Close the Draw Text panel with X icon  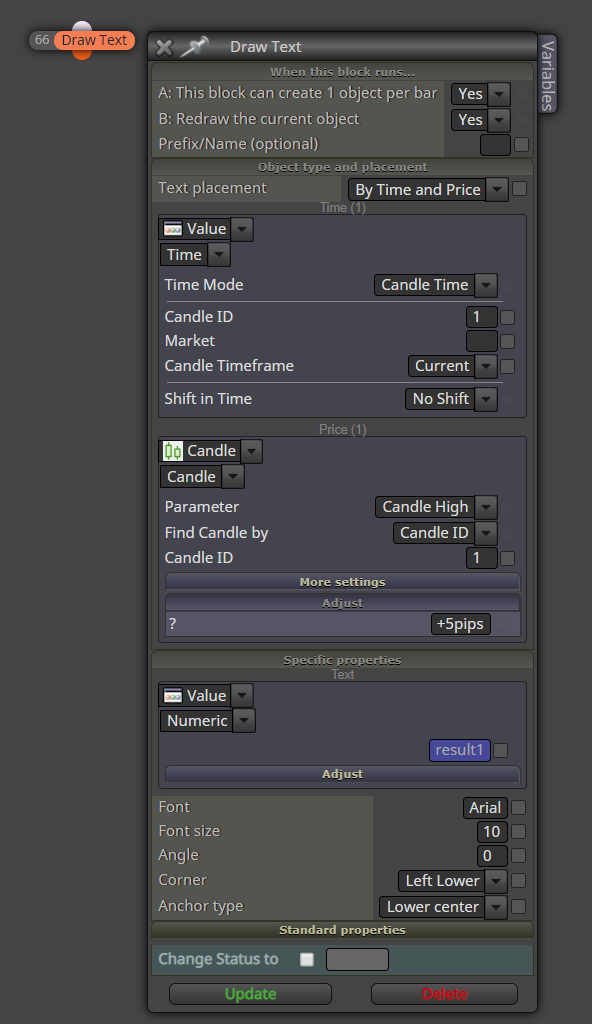coord(164,47)
